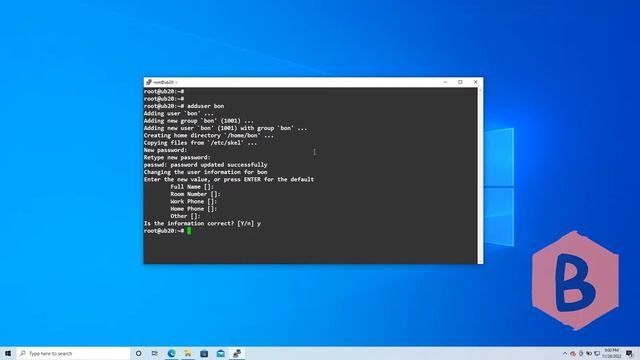The height and width of the screenshot is (360, 640).
Task: Click the red tray application icon
Action: pyautogui.click(x=573, y=353)
